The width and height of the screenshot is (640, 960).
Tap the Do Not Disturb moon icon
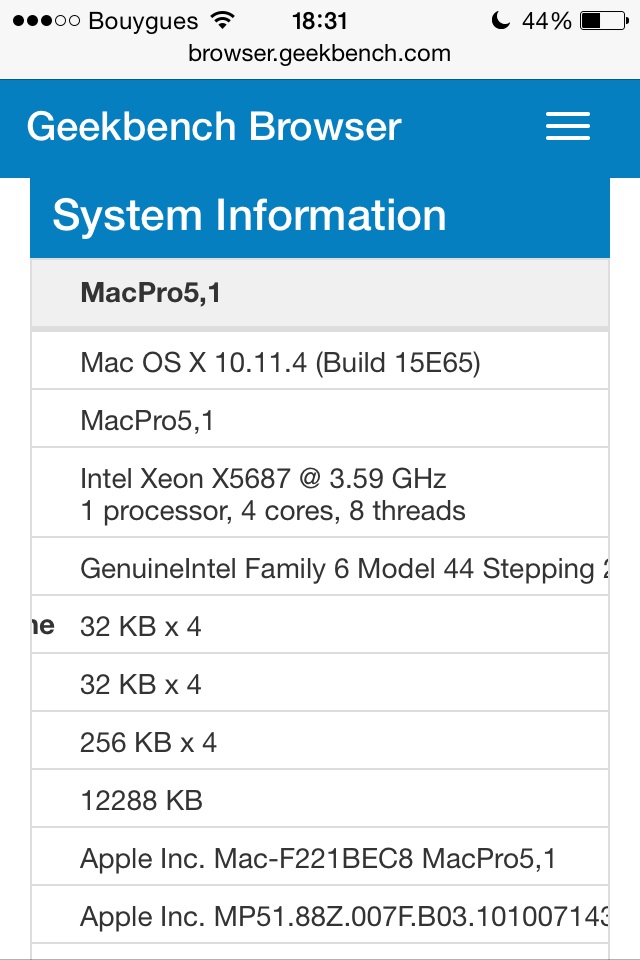[x=503, y=21]
